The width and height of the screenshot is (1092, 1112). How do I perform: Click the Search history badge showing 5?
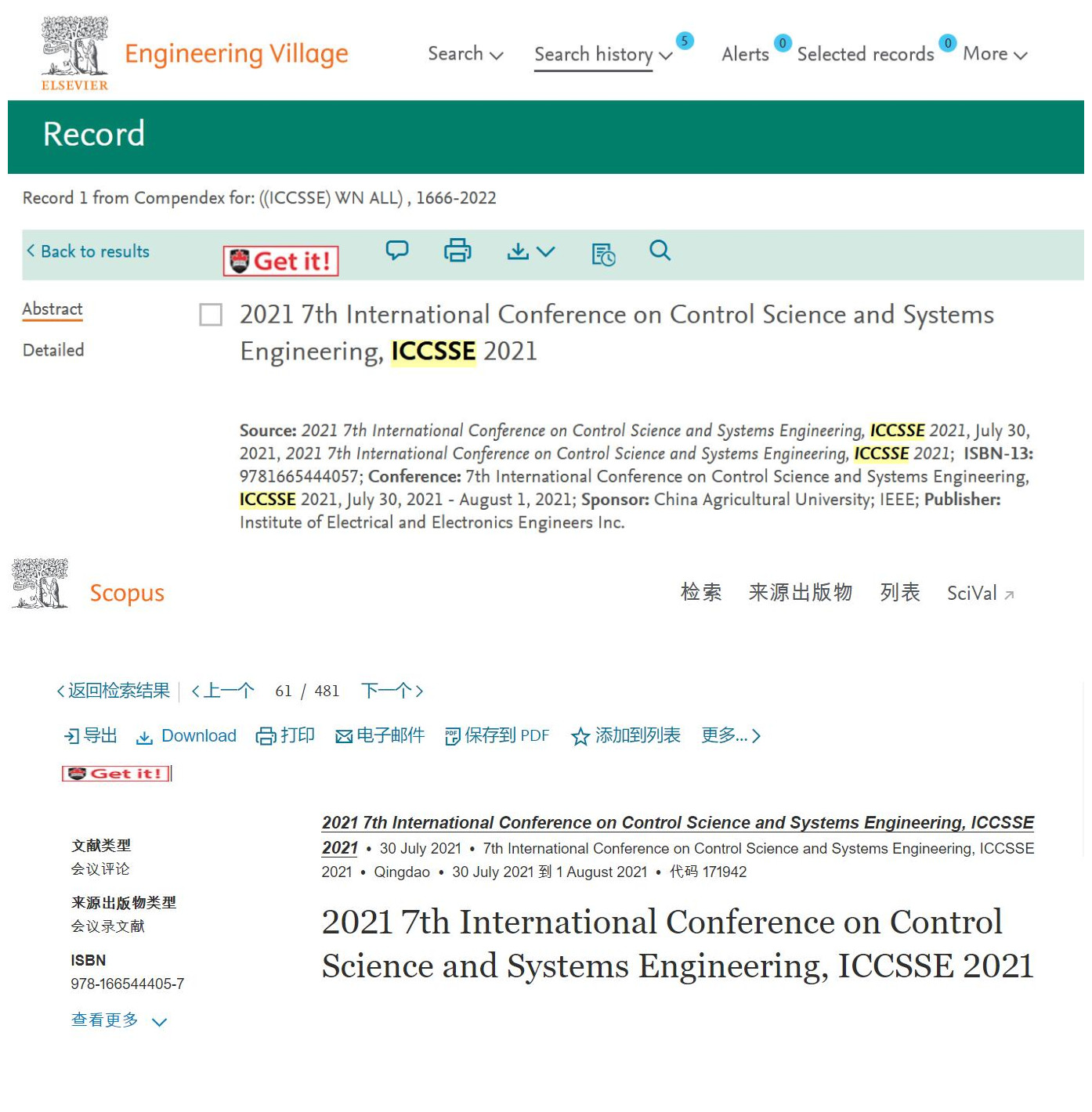coord(684,41)
